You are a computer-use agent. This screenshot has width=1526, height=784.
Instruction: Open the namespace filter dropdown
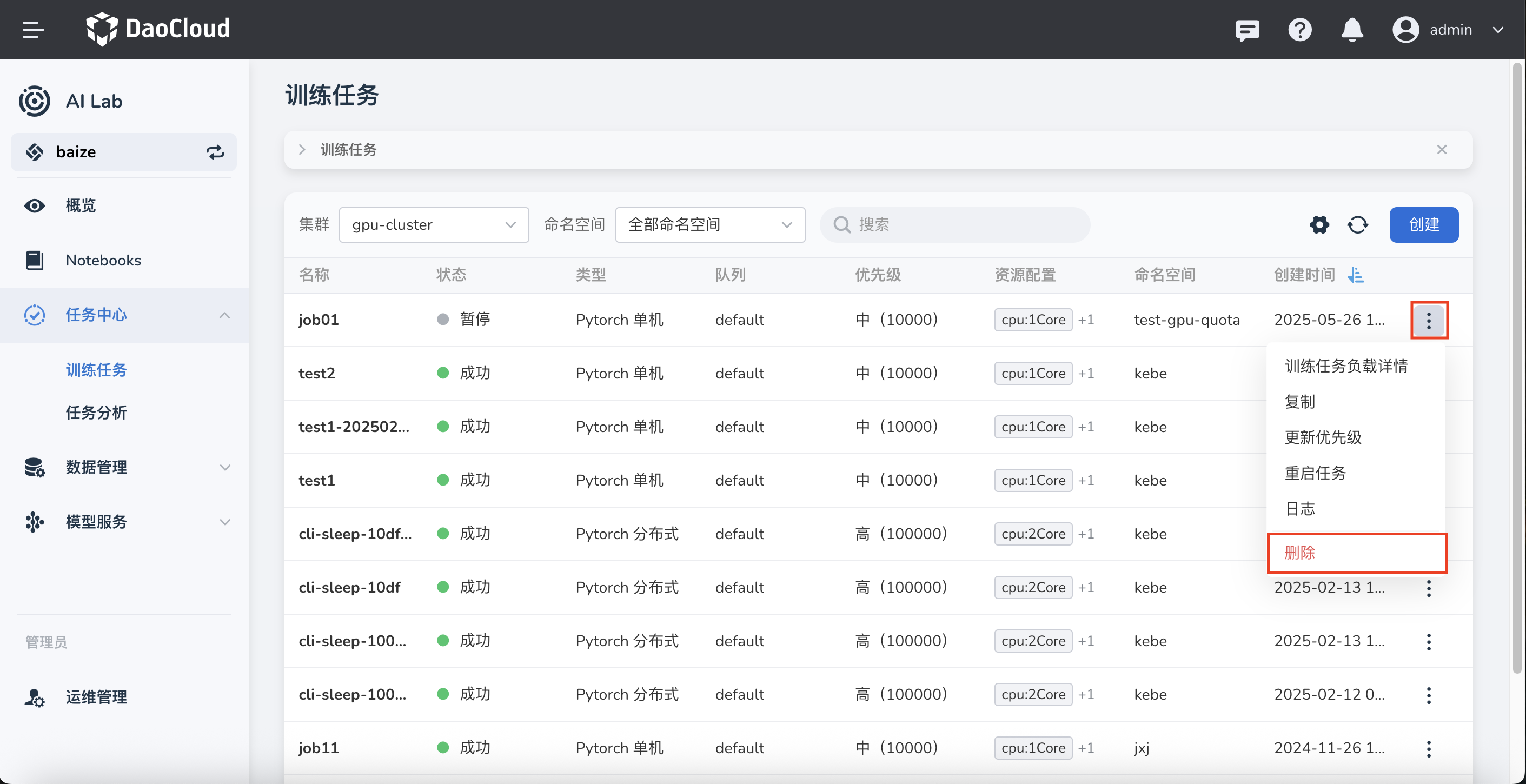point(709,225)
